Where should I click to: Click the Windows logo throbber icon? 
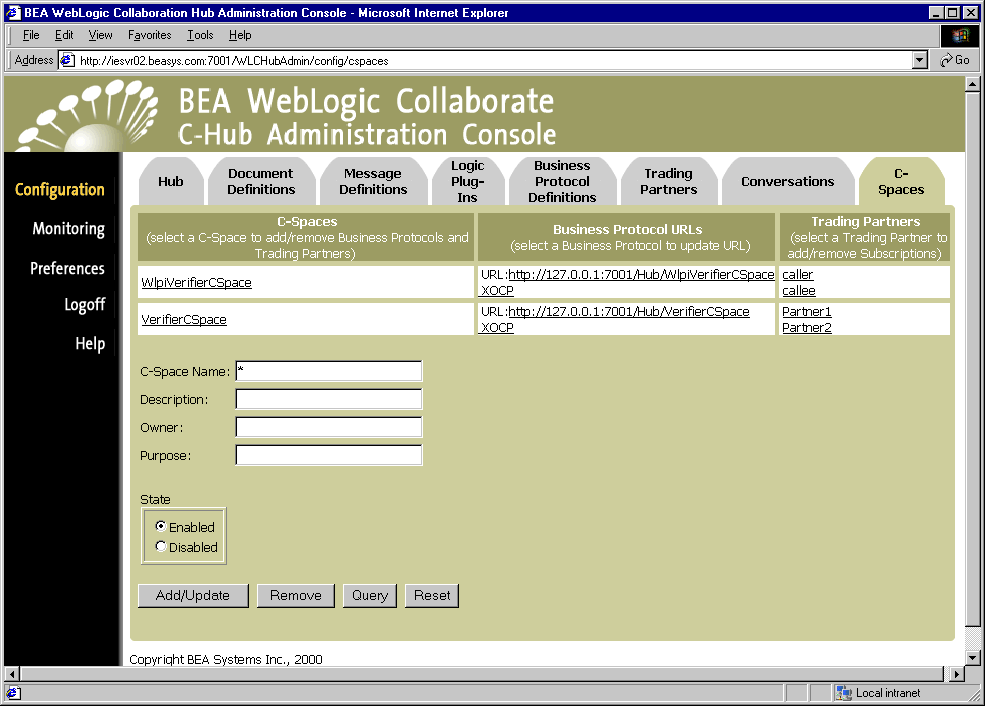coord(960,36)
